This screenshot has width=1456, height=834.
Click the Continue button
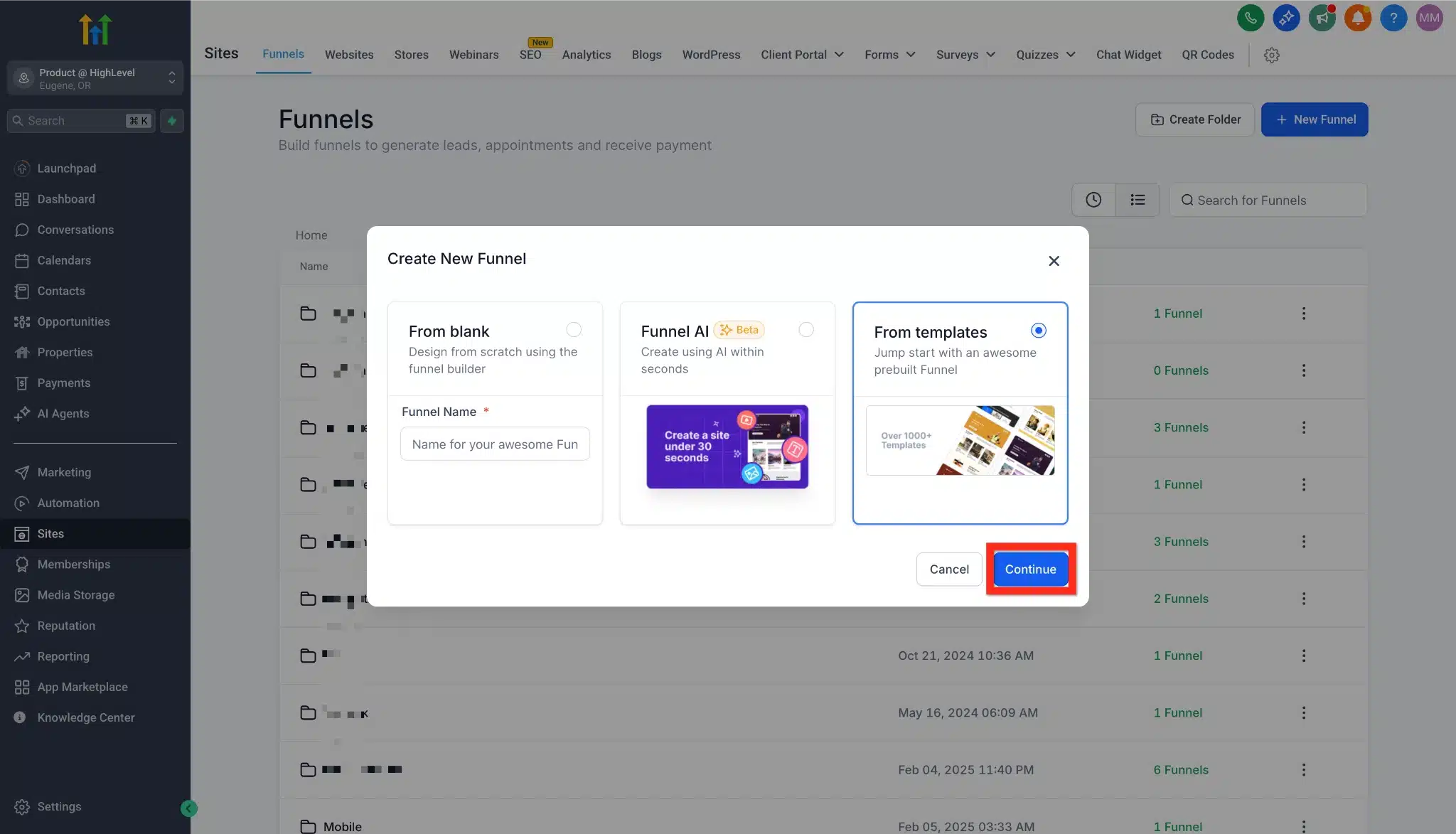[1031, 569]
